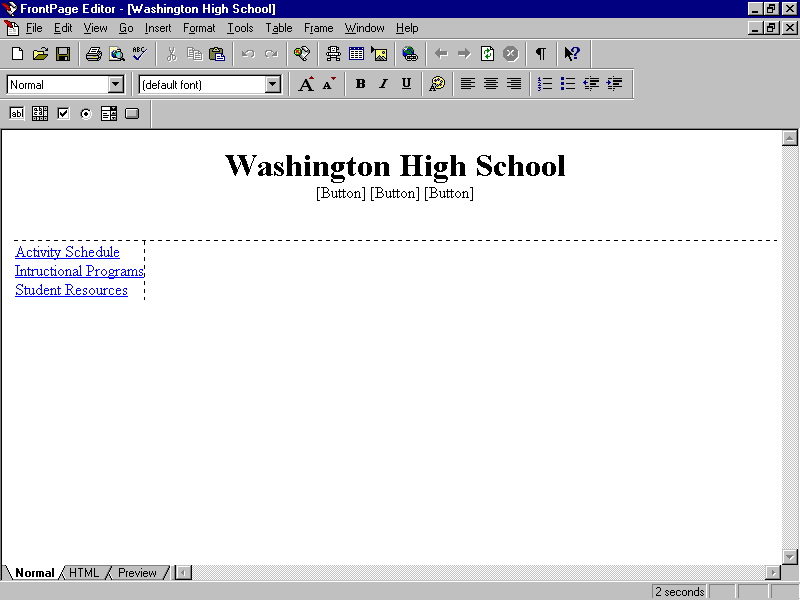Insert a table using the Insert Table icon

356,53
